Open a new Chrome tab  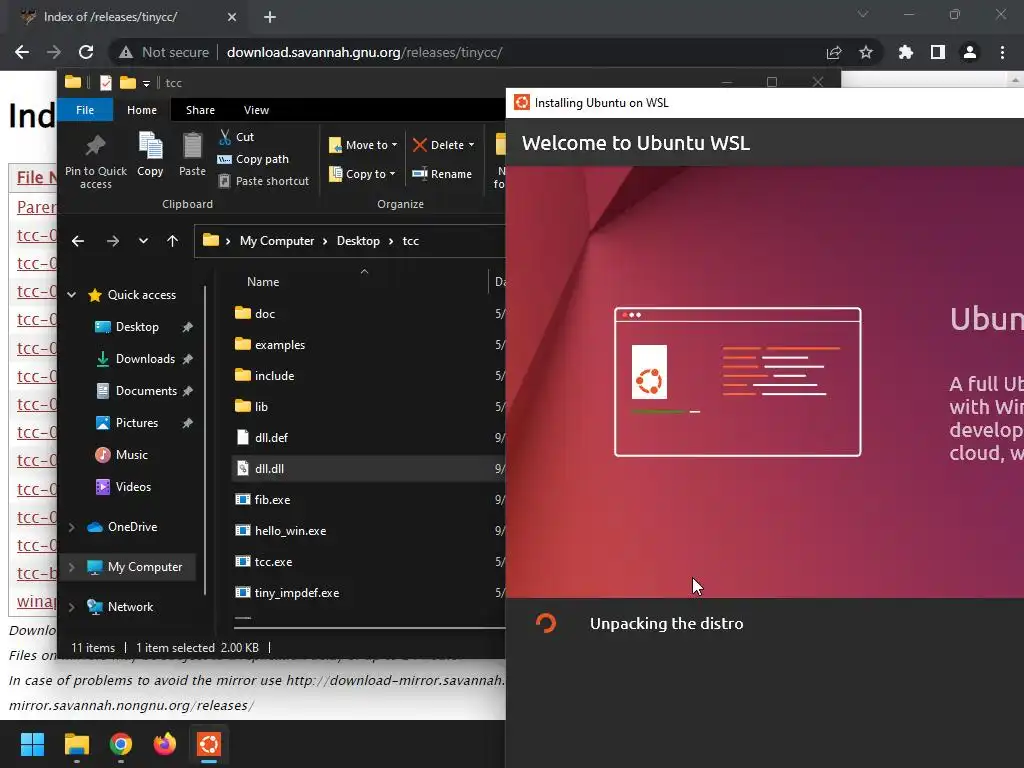[x=270, y=17]
